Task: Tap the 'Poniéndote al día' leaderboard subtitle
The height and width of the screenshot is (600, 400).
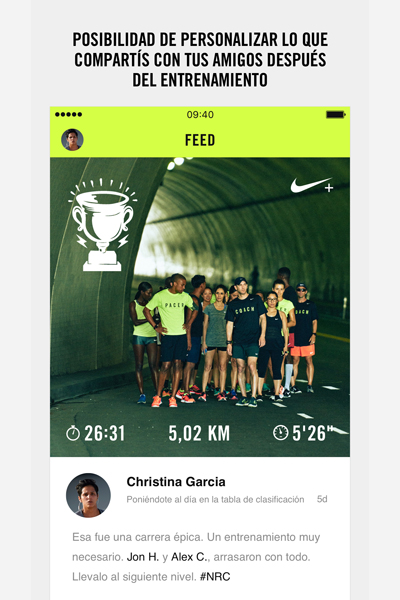Action: (x=215, y=499)
